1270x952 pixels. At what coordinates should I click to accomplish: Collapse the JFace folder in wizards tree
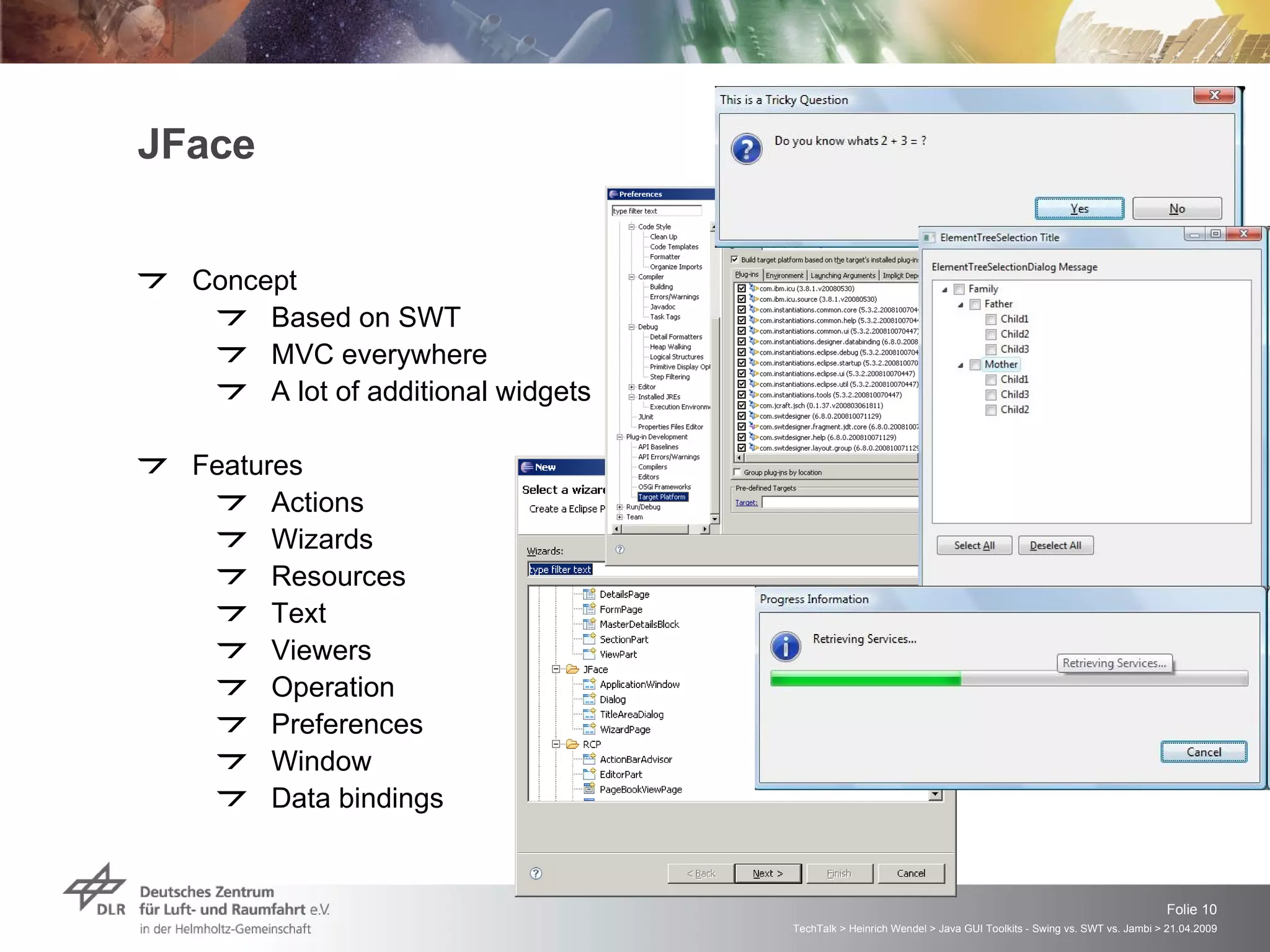(x=556, y=669)
